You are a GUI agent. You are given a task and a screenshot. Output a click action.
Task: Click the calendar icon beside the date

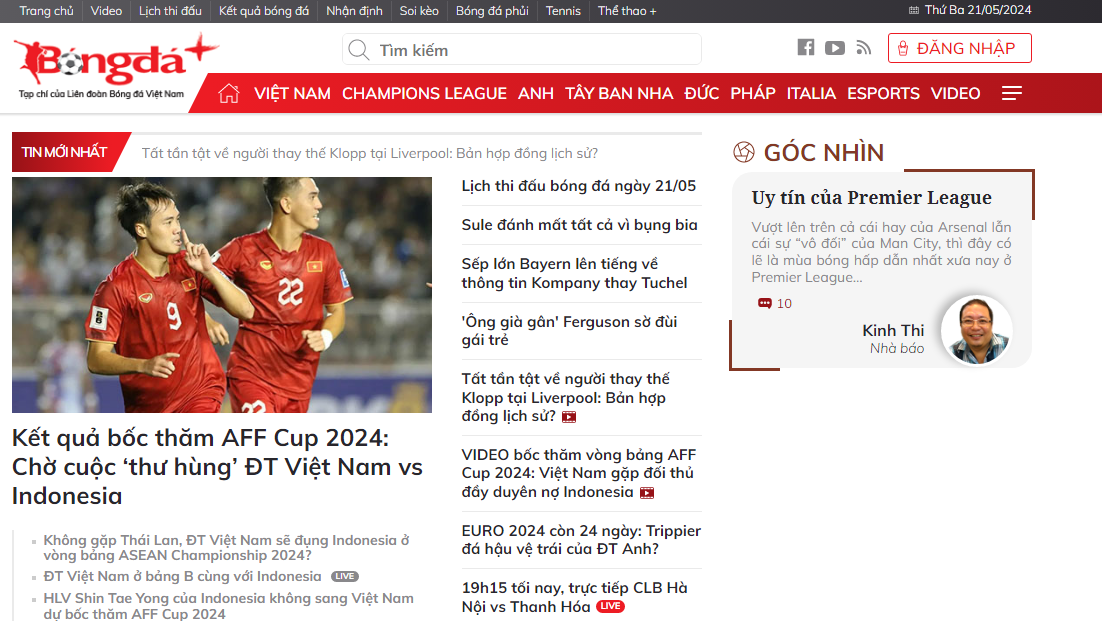pyautogui.click(x=914, y=11)
